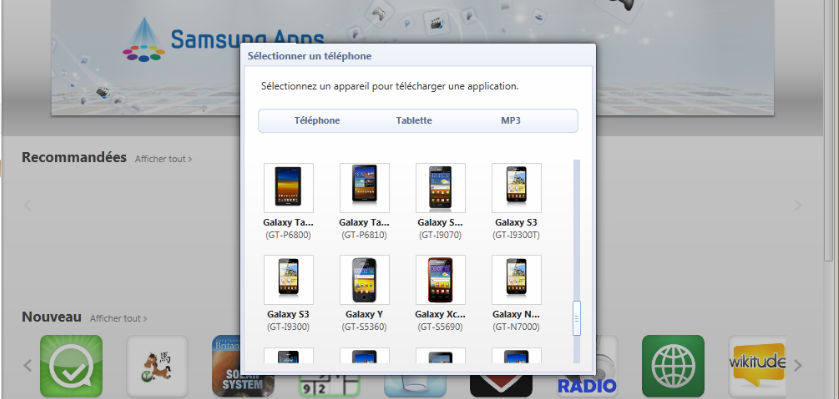
Task: Click the device list scrollbar thumb
Action: tap(576, 318)
